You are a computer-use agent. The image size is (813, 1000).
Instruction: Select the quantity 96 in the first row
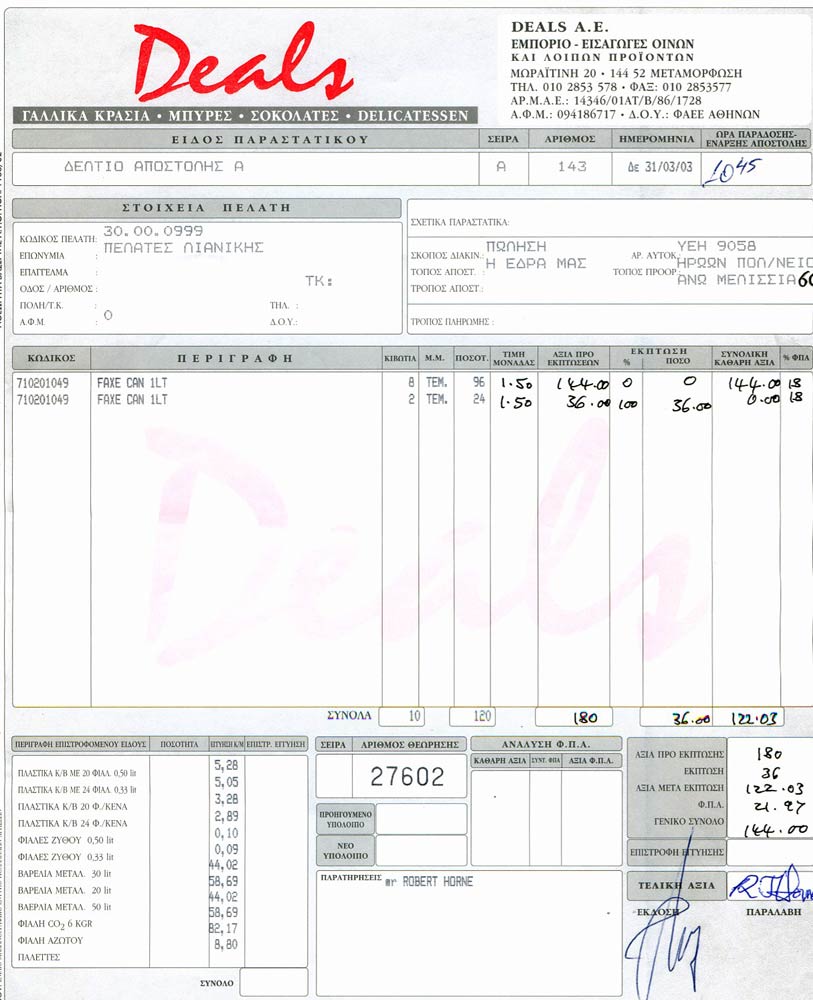point(479,383)
